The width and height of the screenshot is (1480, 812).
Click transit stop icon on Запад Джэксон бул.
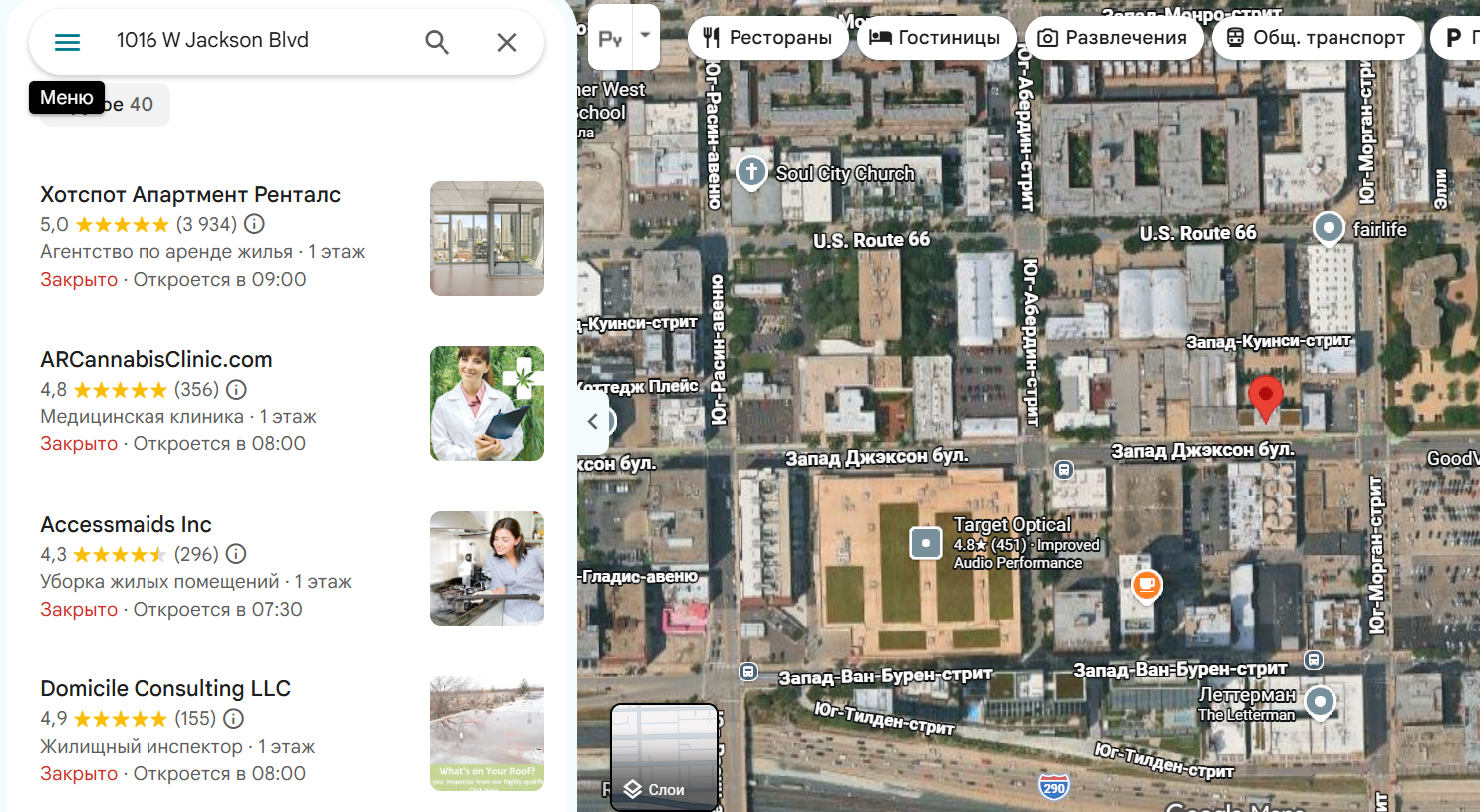tap(1064, 469)
